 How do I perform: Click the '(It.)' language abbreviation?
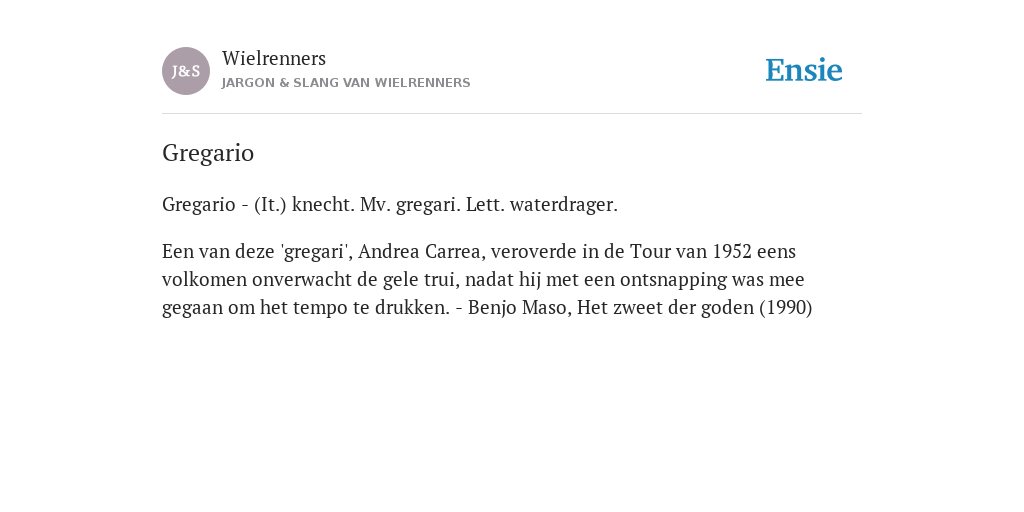[270, 204]
